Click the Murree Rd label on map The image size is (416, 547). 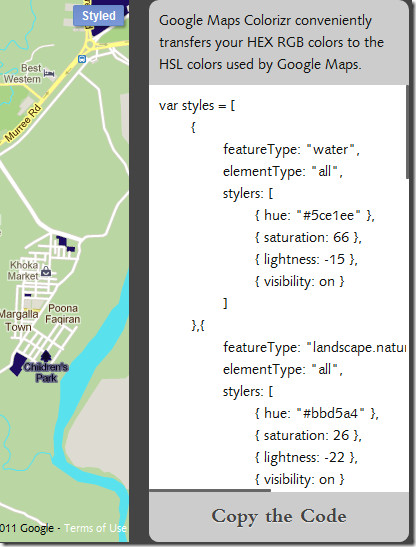click(24, 123)
